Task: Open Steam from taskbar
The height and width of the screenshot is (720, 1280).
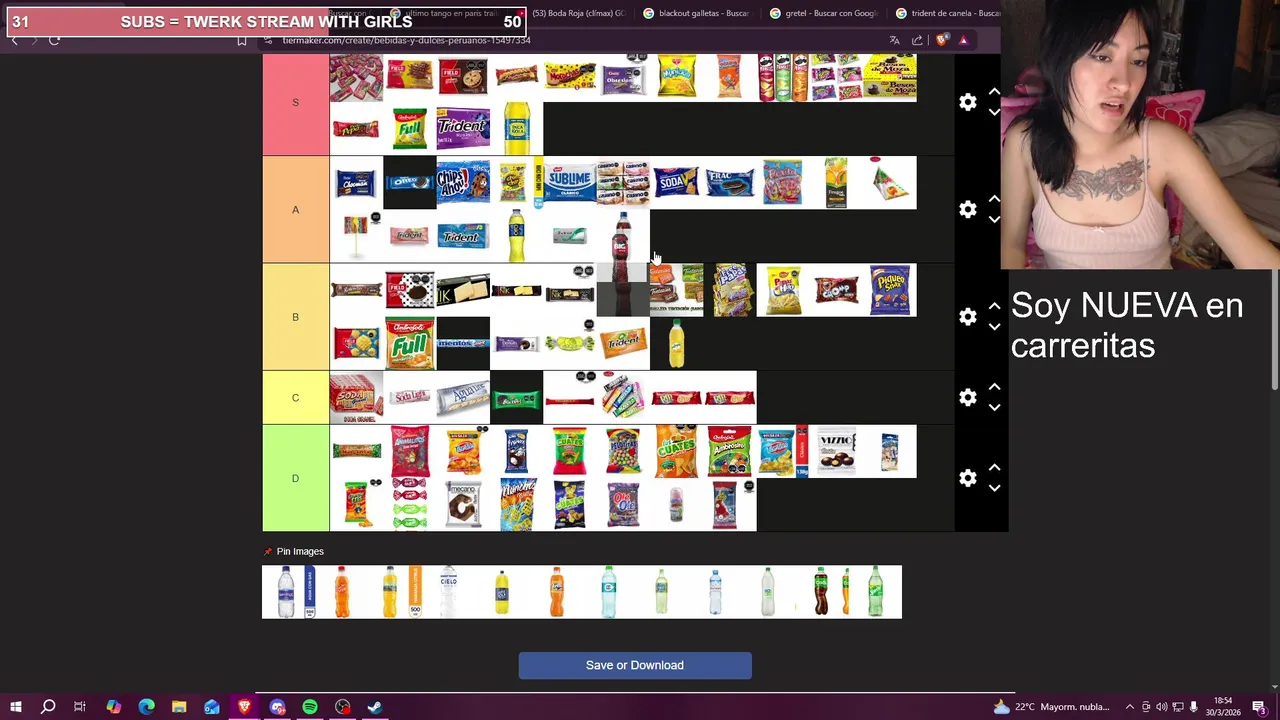Action: [x=375, y=707]
